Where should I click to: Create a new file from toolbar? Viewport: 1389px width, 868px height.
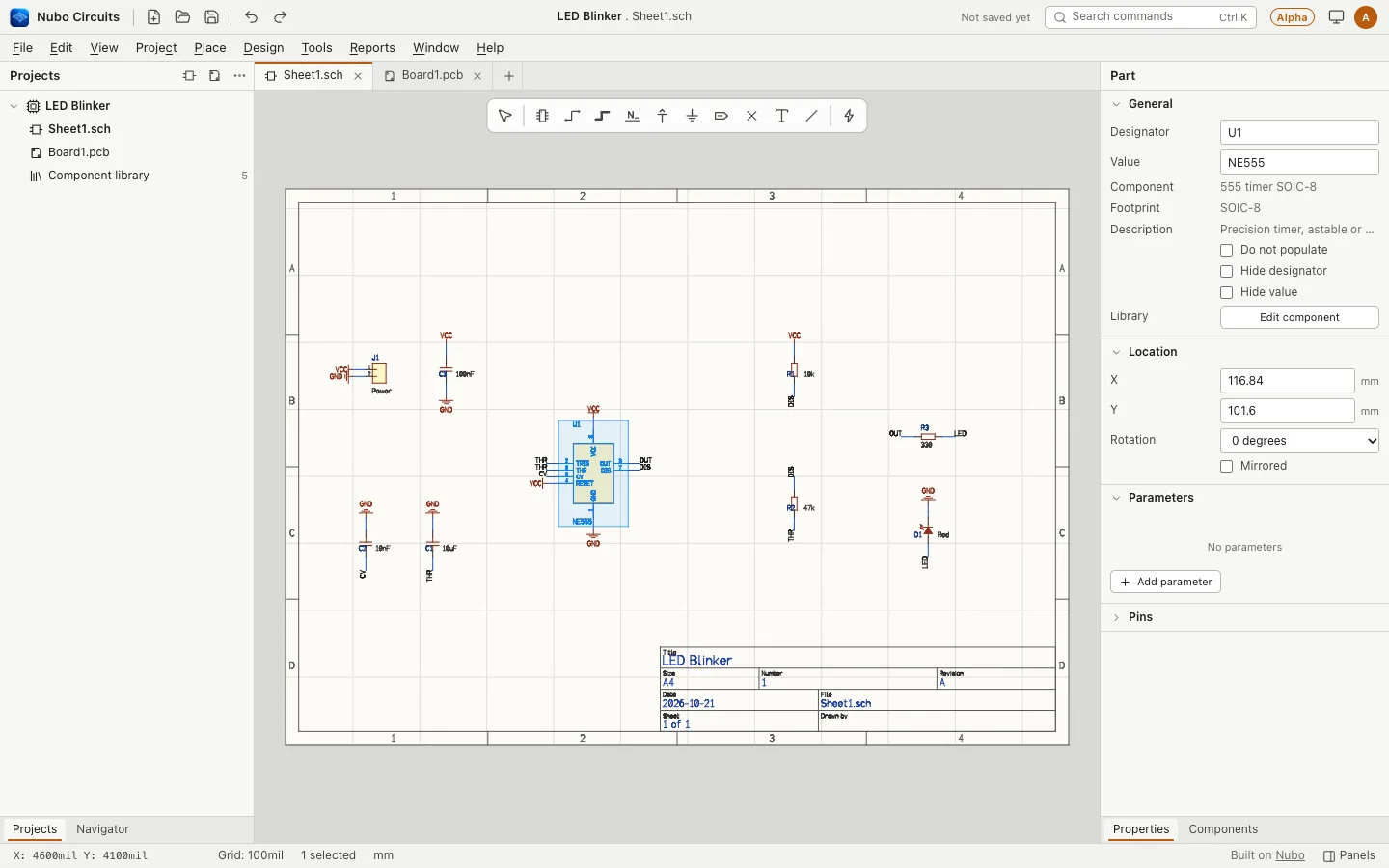click(153, 17)
